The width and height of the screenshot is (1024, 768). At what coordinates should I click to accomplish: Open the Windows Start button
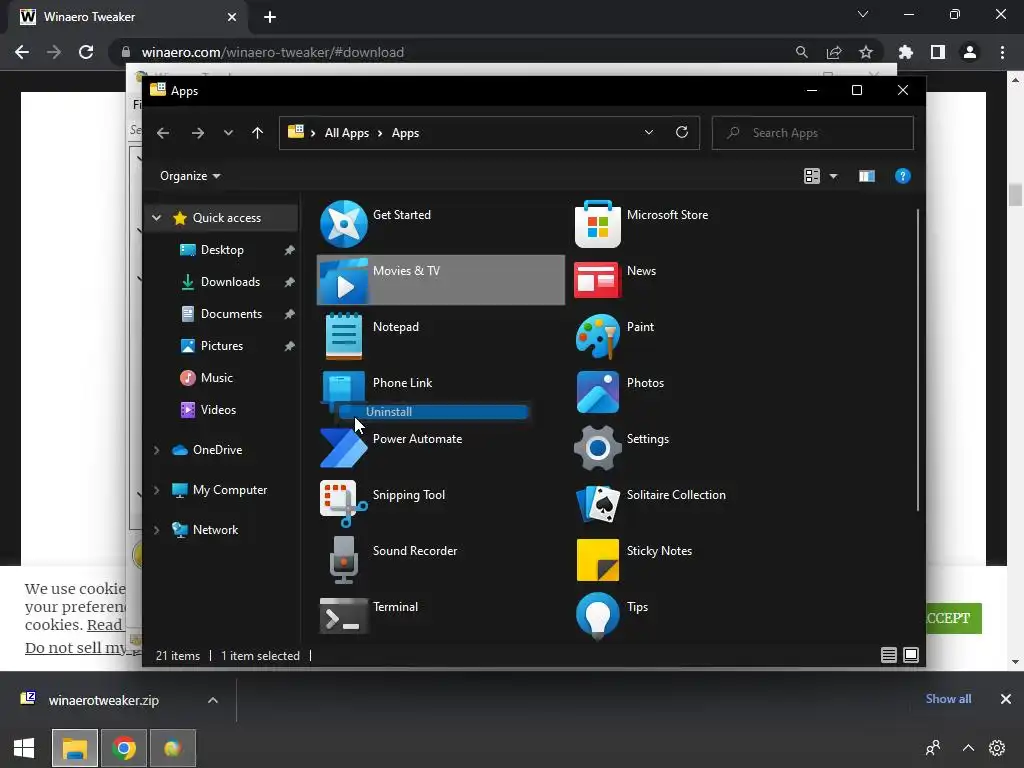(24, 748)
